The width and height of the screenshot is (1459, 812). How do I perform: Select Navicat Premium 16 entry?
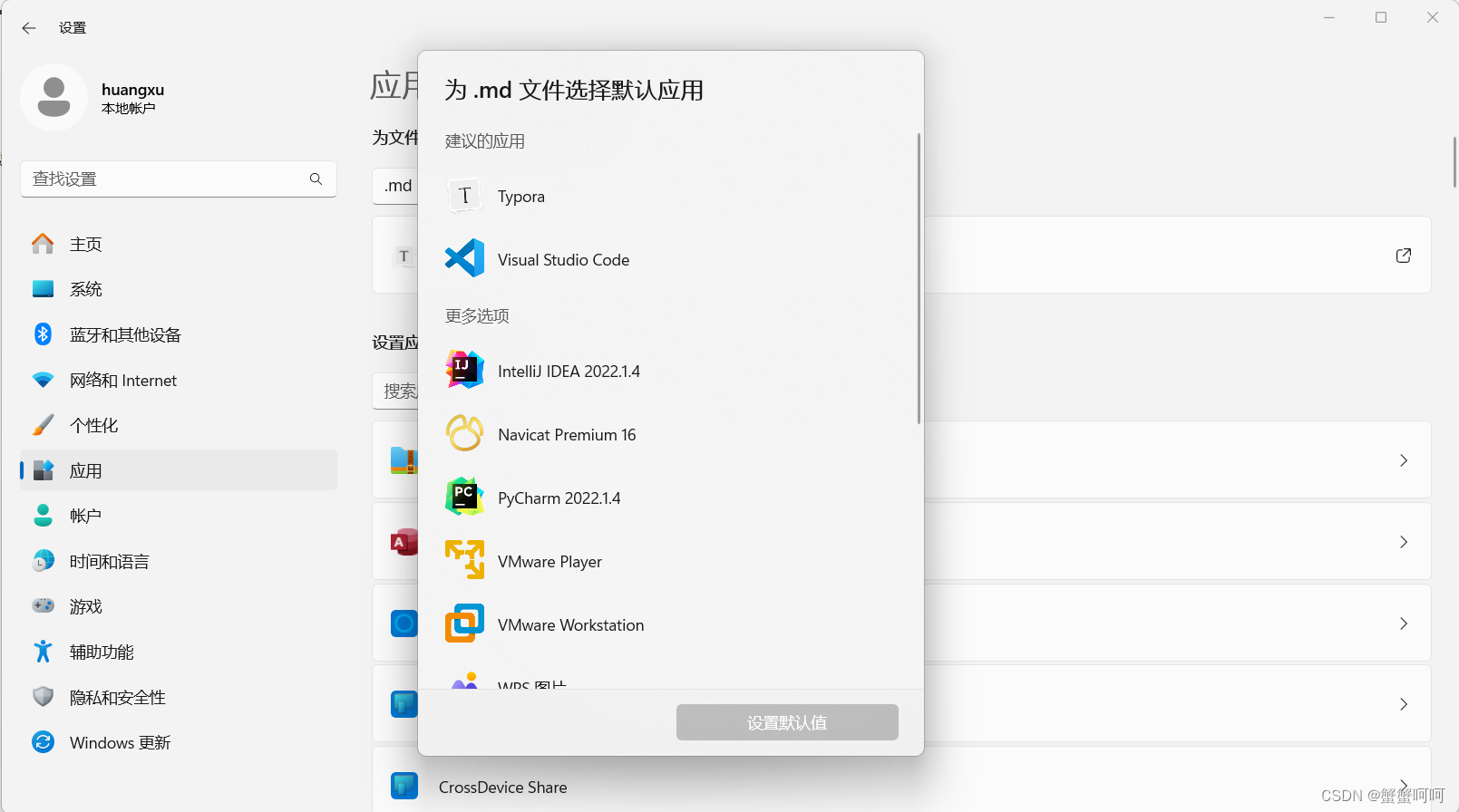[x=671, y=434]
